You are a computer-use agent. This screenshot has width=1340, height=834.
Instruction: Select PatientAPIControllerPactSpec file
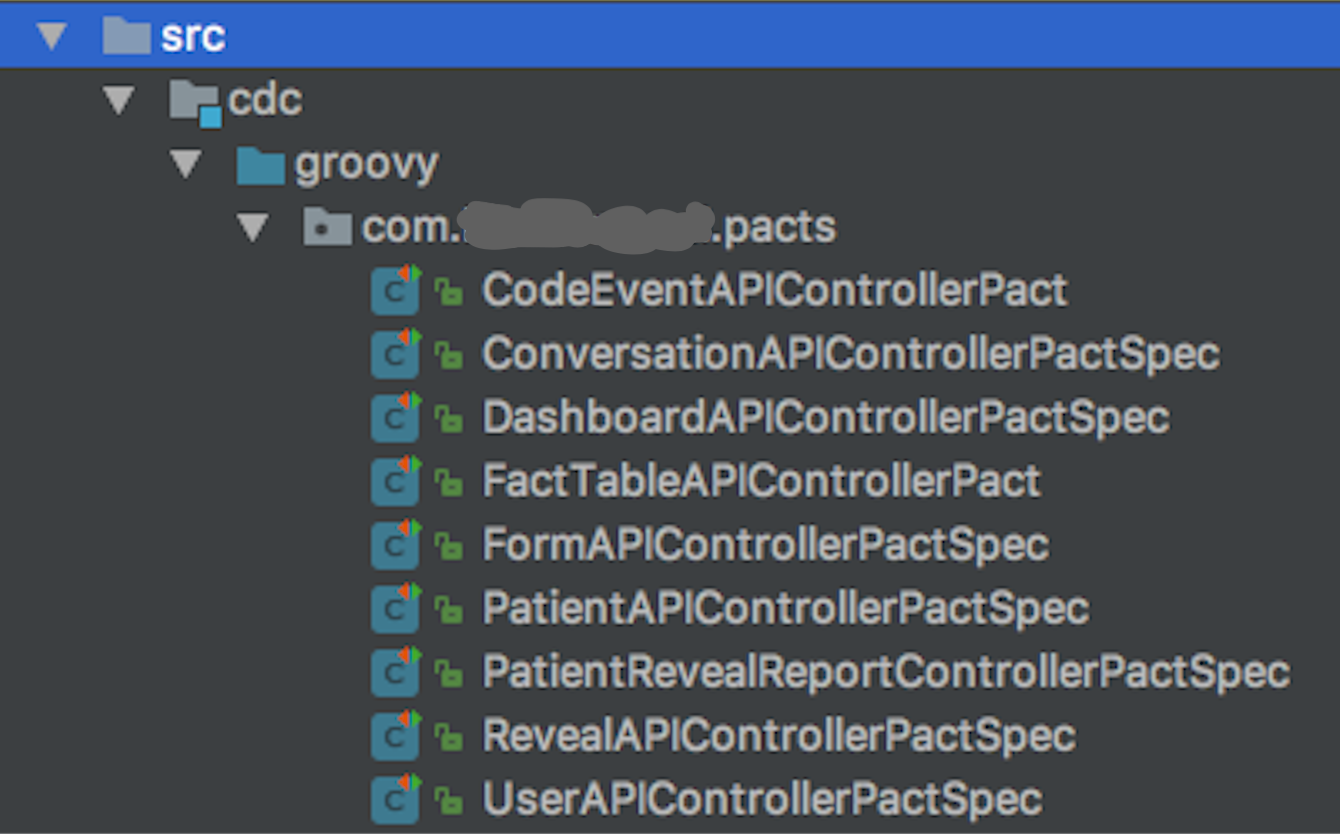[786, 608]
